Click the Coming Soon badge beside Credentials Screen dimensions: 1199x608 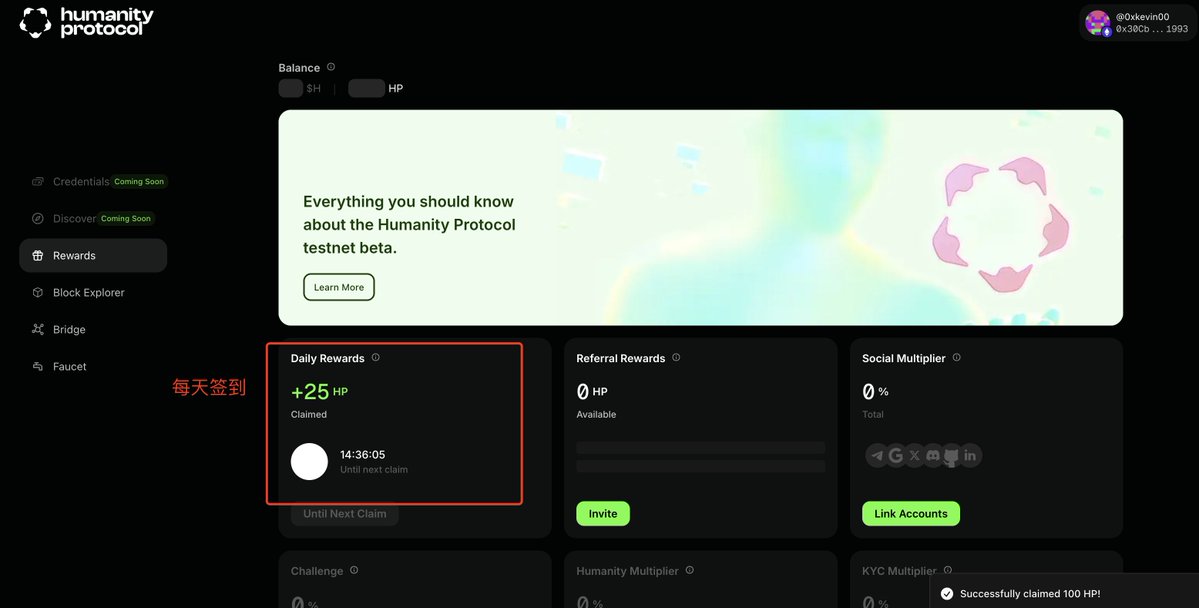coord(139,182)
